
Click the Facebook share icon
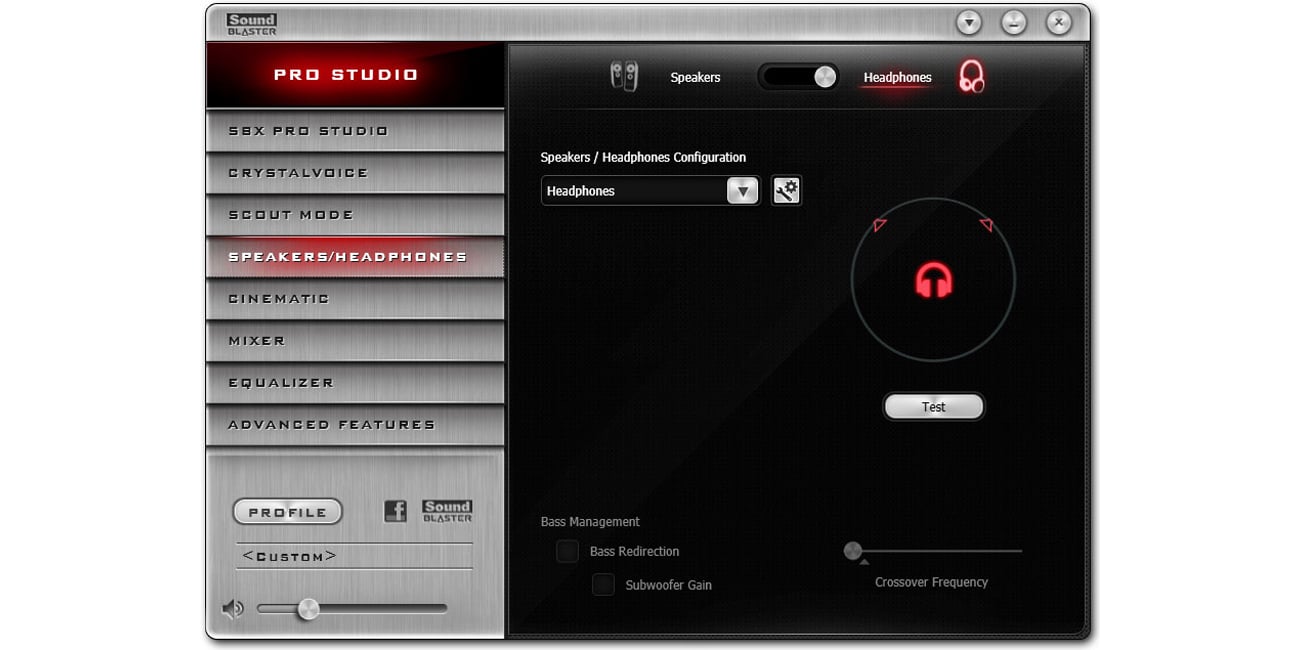coord(396,510)
